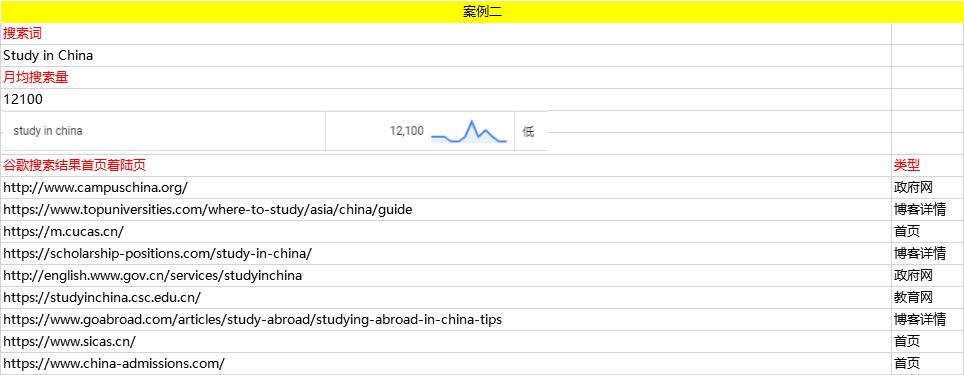Screen dimensions: 964x375
Task: Select the 谷歌搜索结果首页着陆页 header cell
Action: pos(446,165)
